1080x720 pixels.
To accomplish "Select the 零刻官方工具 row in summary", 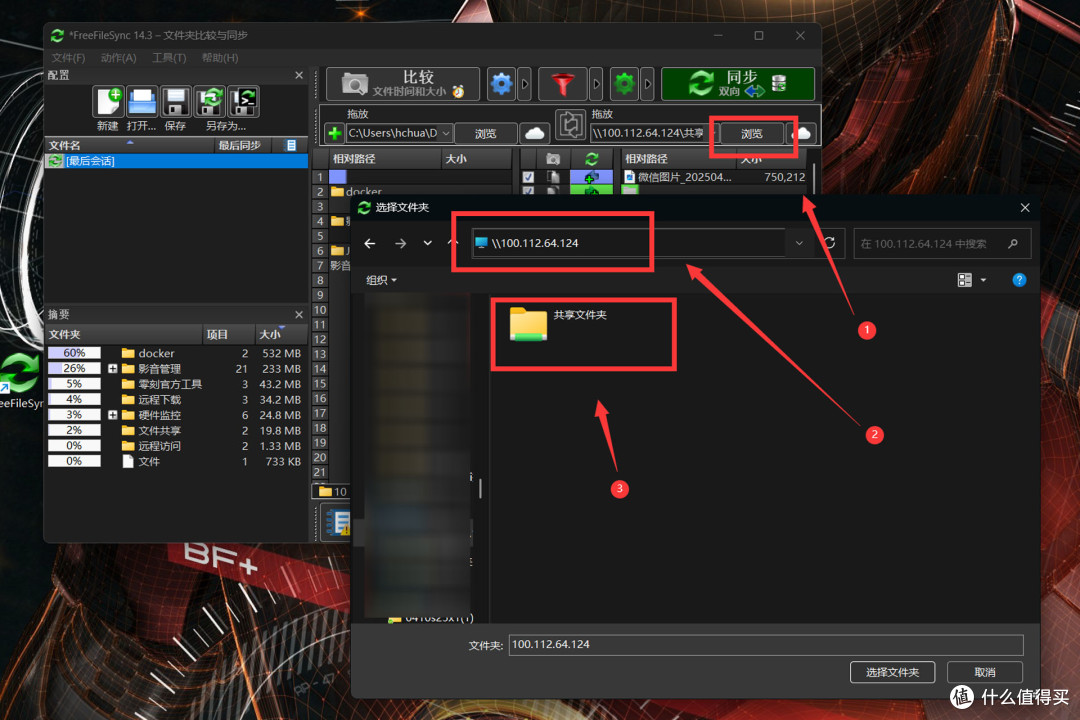I will (x=176, y=384).
